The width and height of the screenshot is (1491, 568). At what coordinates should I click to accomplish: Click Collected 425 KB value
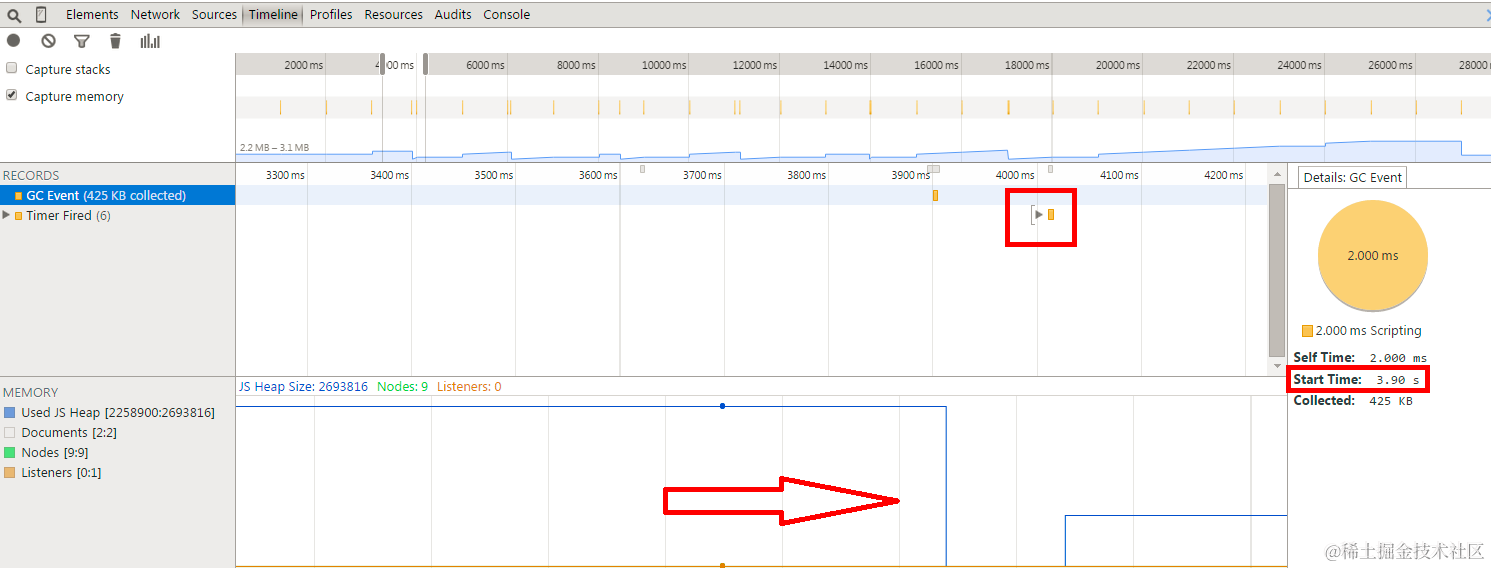click(x=1391, y=401)
